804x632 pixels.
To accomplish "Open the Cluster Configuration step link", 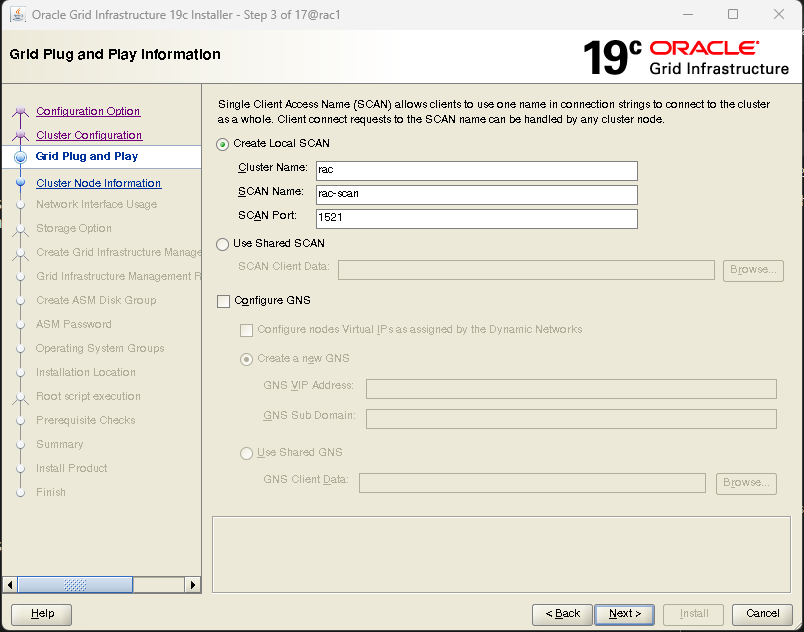I will [89, 135].
